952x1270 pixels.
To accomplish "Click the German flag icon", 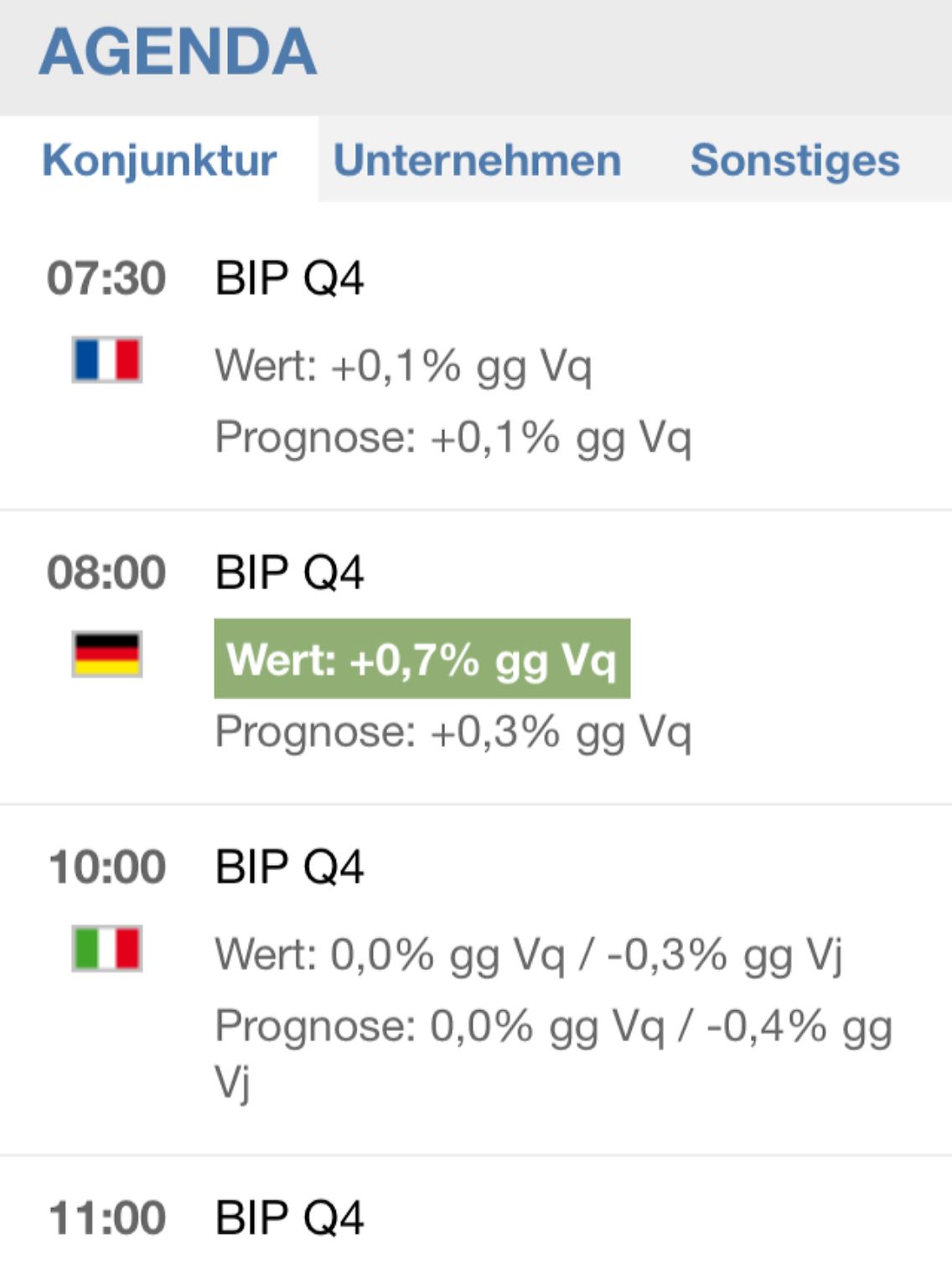I will tap(107, 654).
